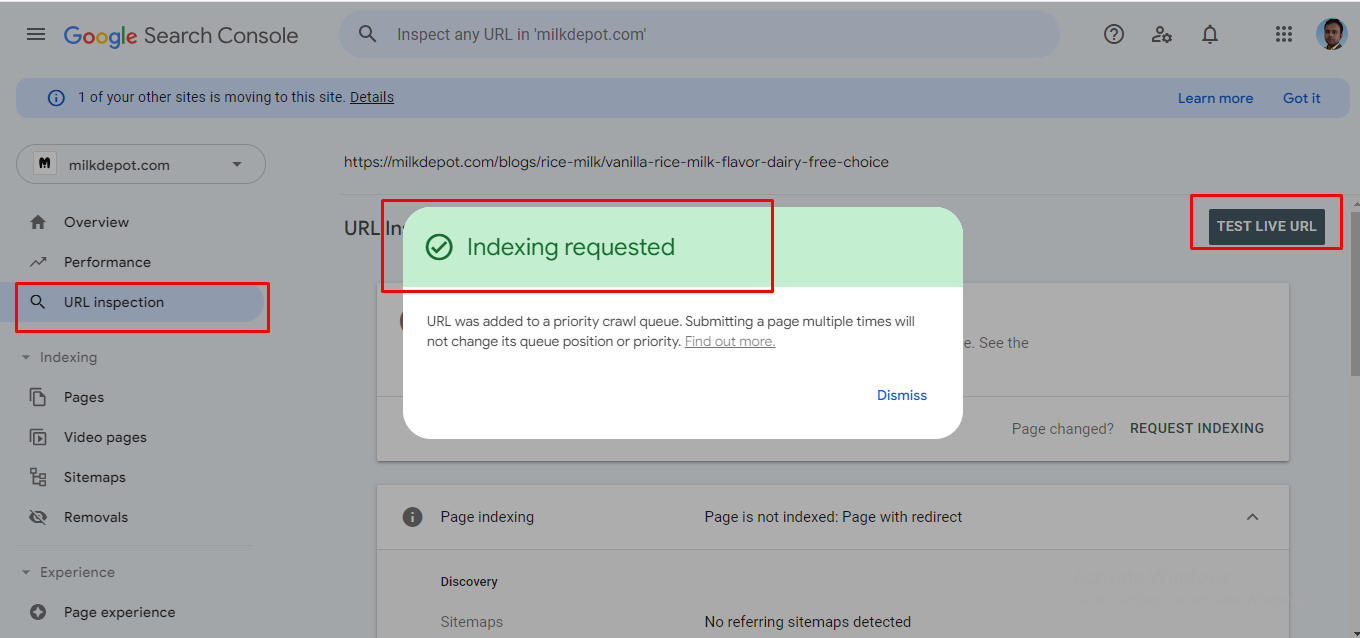Collapse the Indexing sidebar section
The image size is (1360, 638).
(x=27, y=357)
